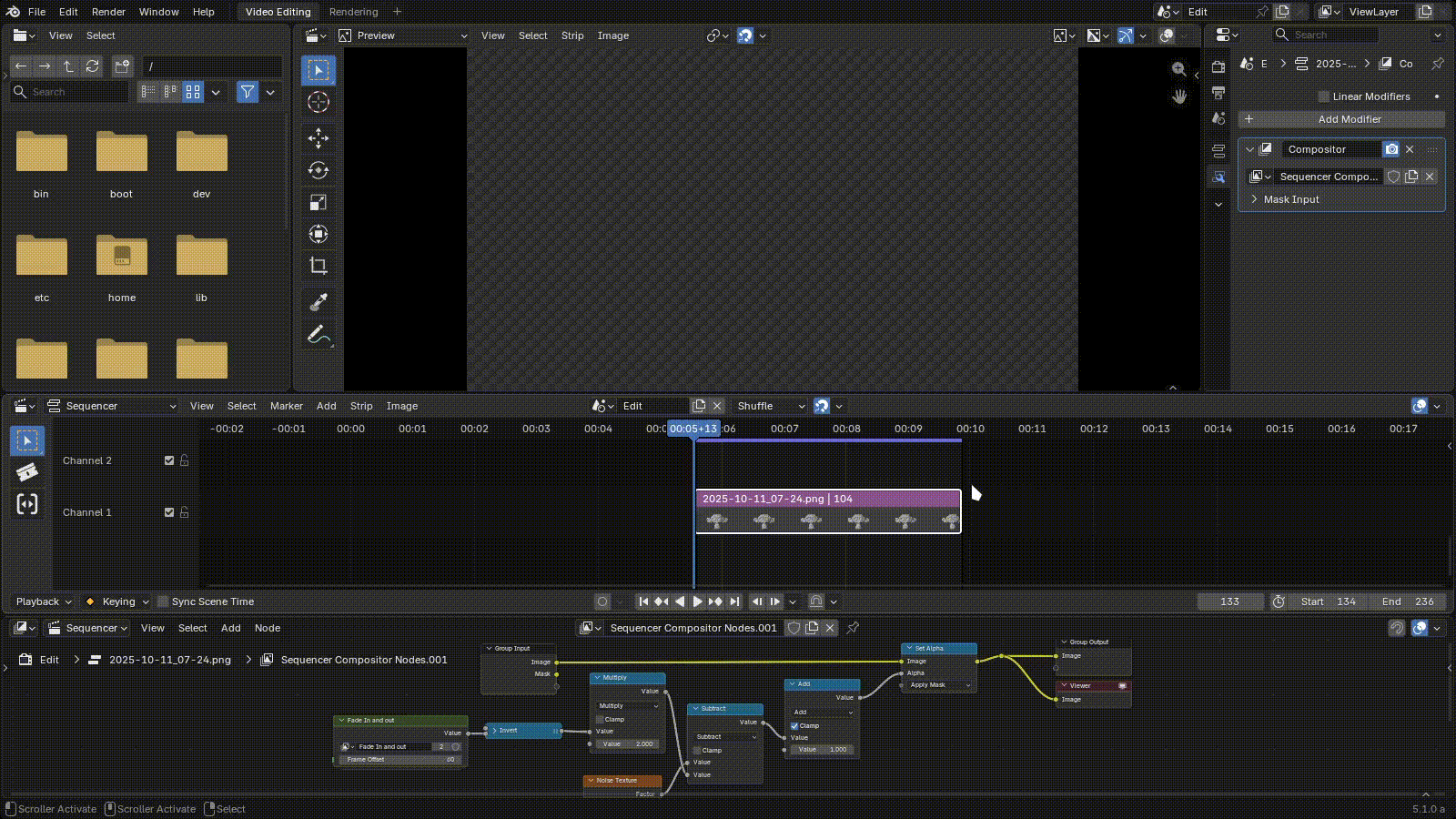Viewport: 1456px width, 819px height.
Task: Go to the parent directory in the file browser
Action: click(x=68, y=66)
